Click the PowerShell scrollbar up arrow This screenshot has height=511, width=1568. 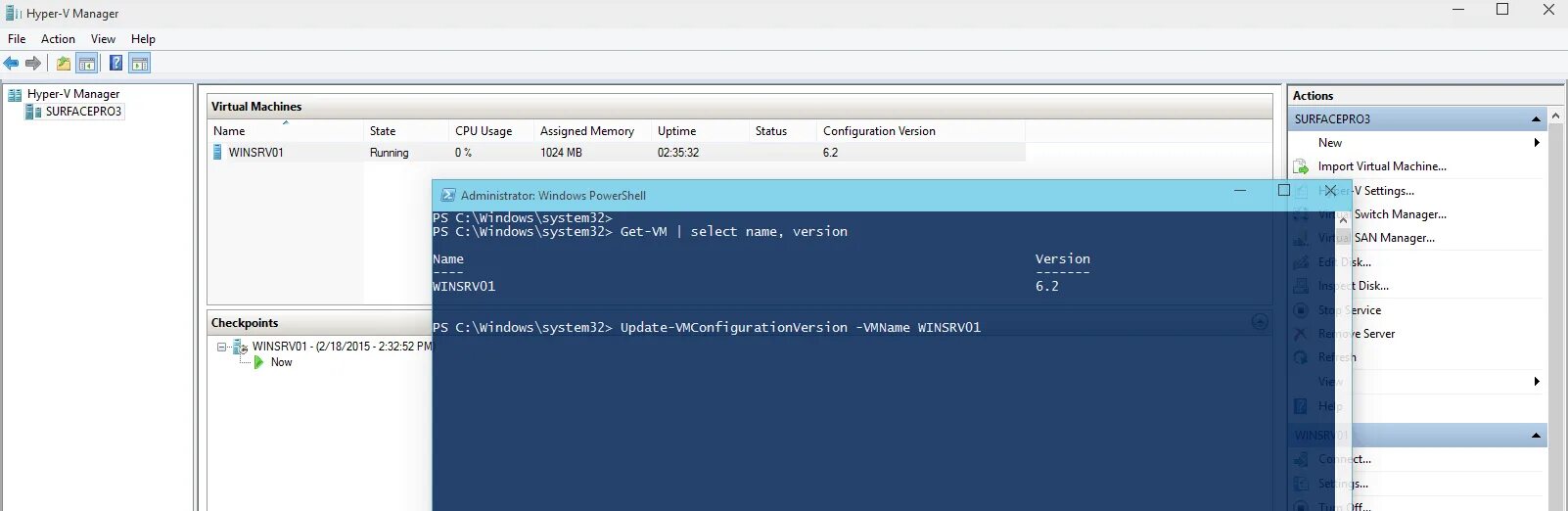1343,220
